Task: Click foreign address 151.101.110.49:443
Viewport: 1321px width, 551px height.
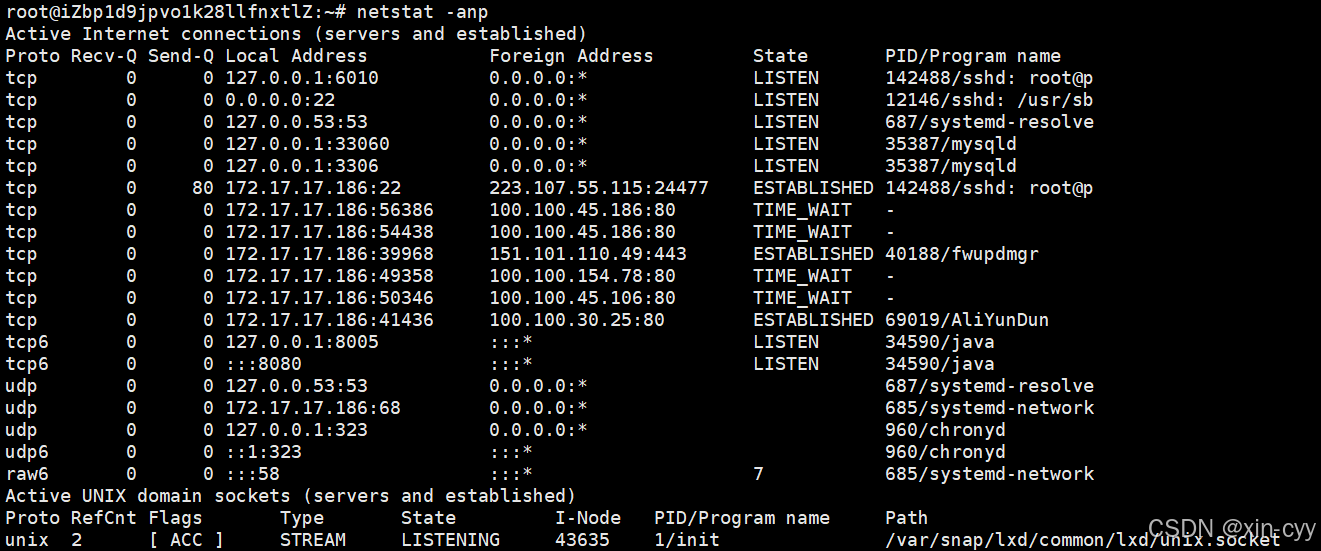Action: pos(588,254)
